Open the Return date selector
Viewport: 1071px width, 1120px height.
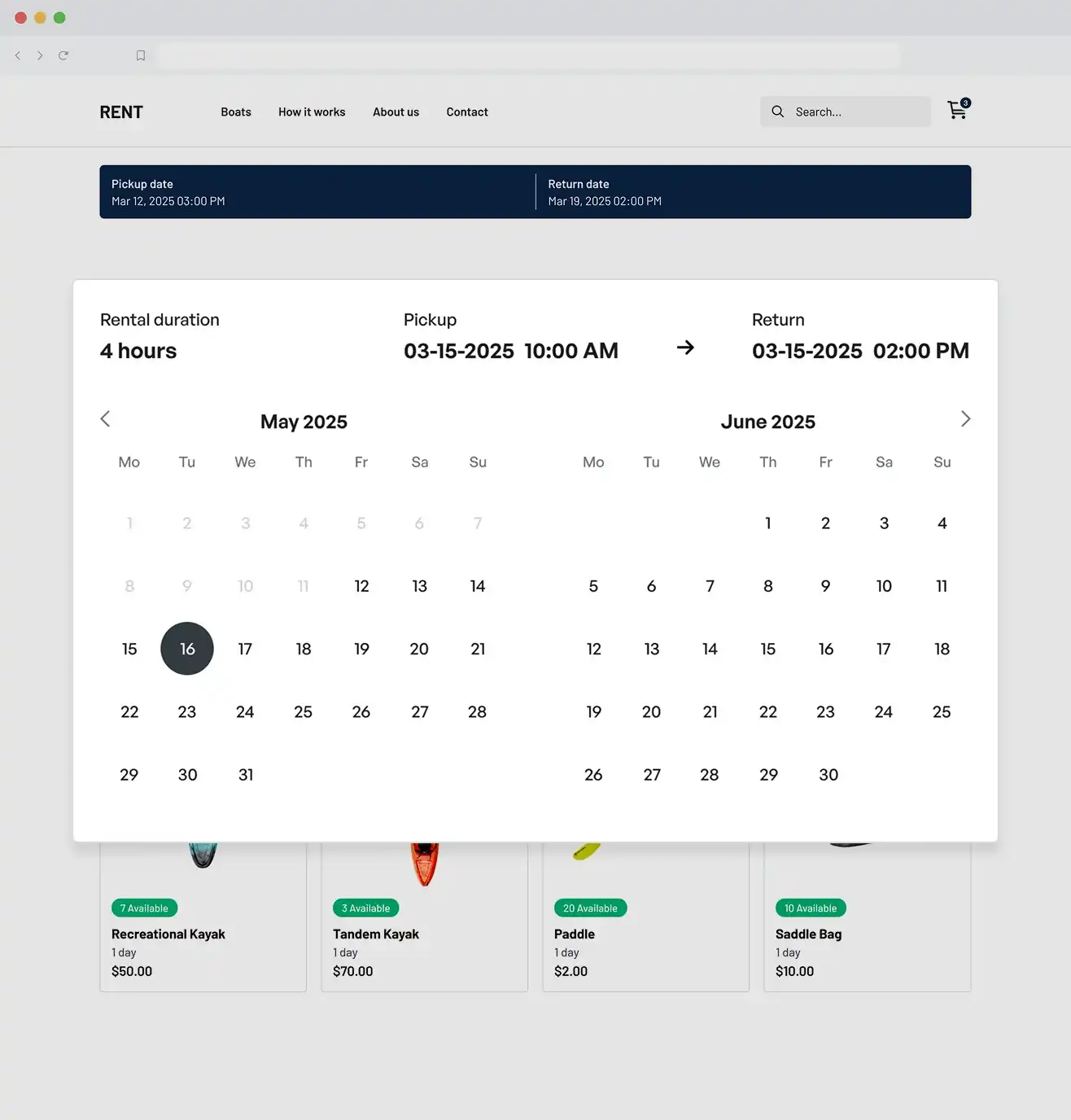click(x=753, y=192)
